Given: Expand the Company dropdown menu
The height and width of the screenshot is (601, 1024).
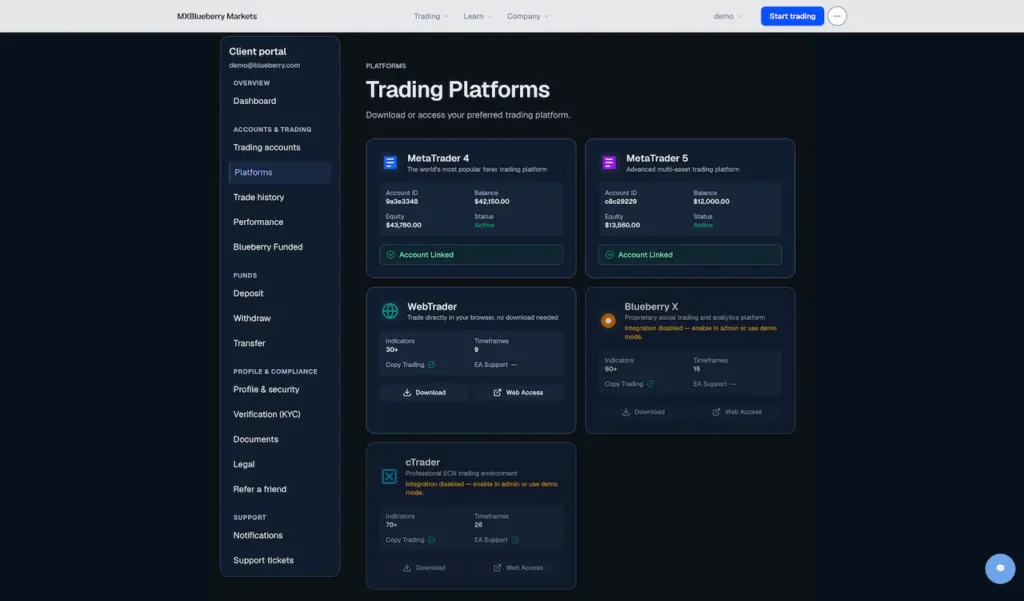Looking at the screenshot, I should 528,16.
